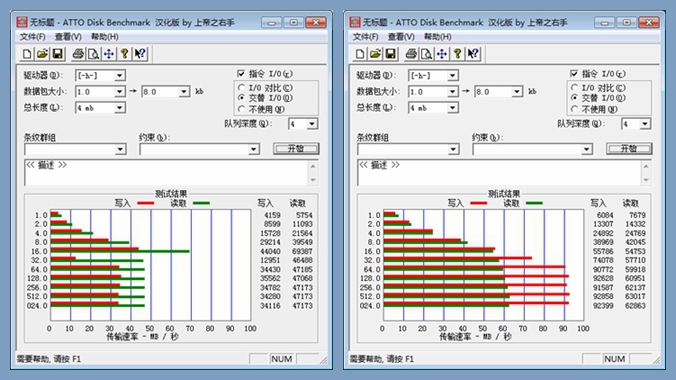Click the Print Preview icon in right window

click(426, 54)
